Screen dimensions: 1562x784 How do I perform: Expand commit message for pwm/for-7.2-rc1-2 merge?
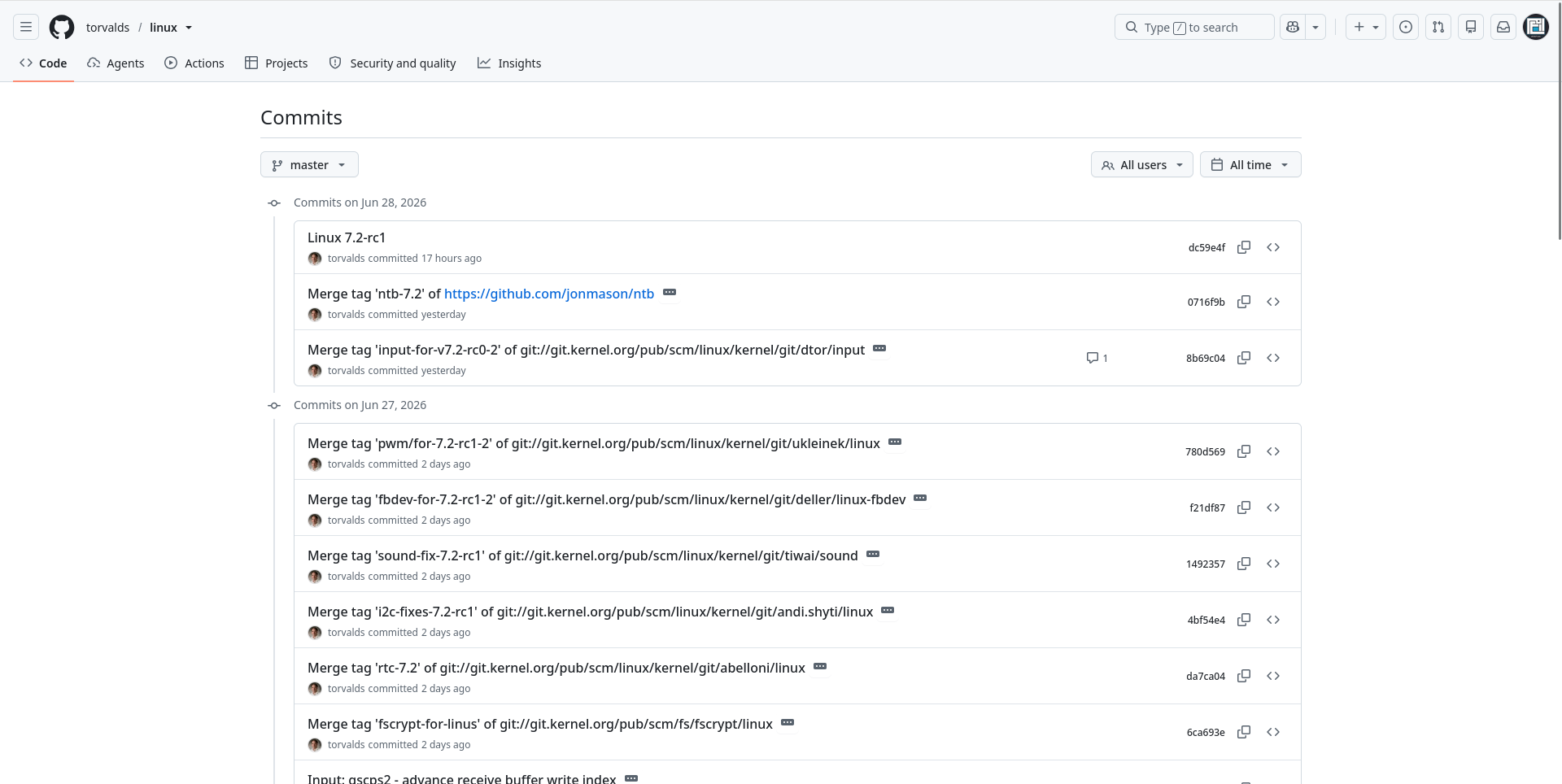(895, 442)
